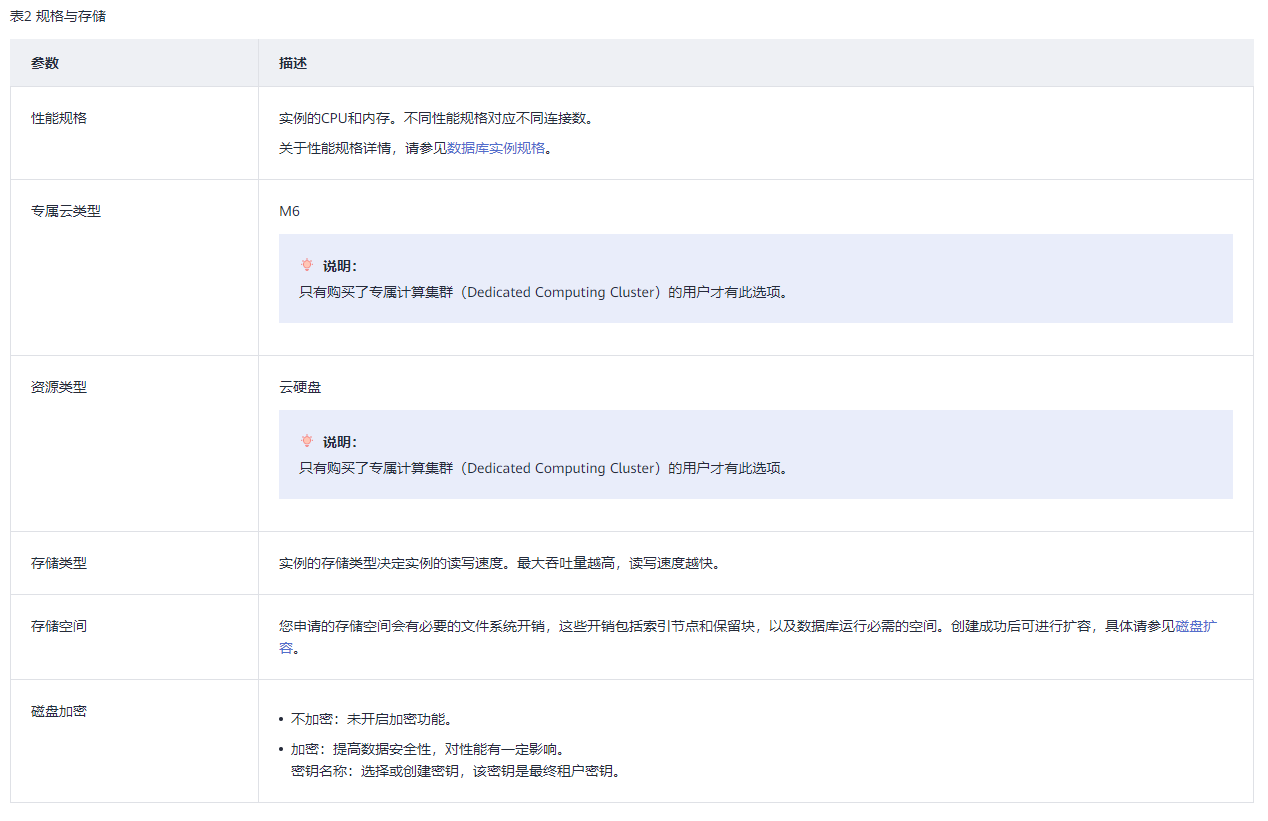
Task: Select the 专属云类型 parameter cell
Action: [134, 268]
